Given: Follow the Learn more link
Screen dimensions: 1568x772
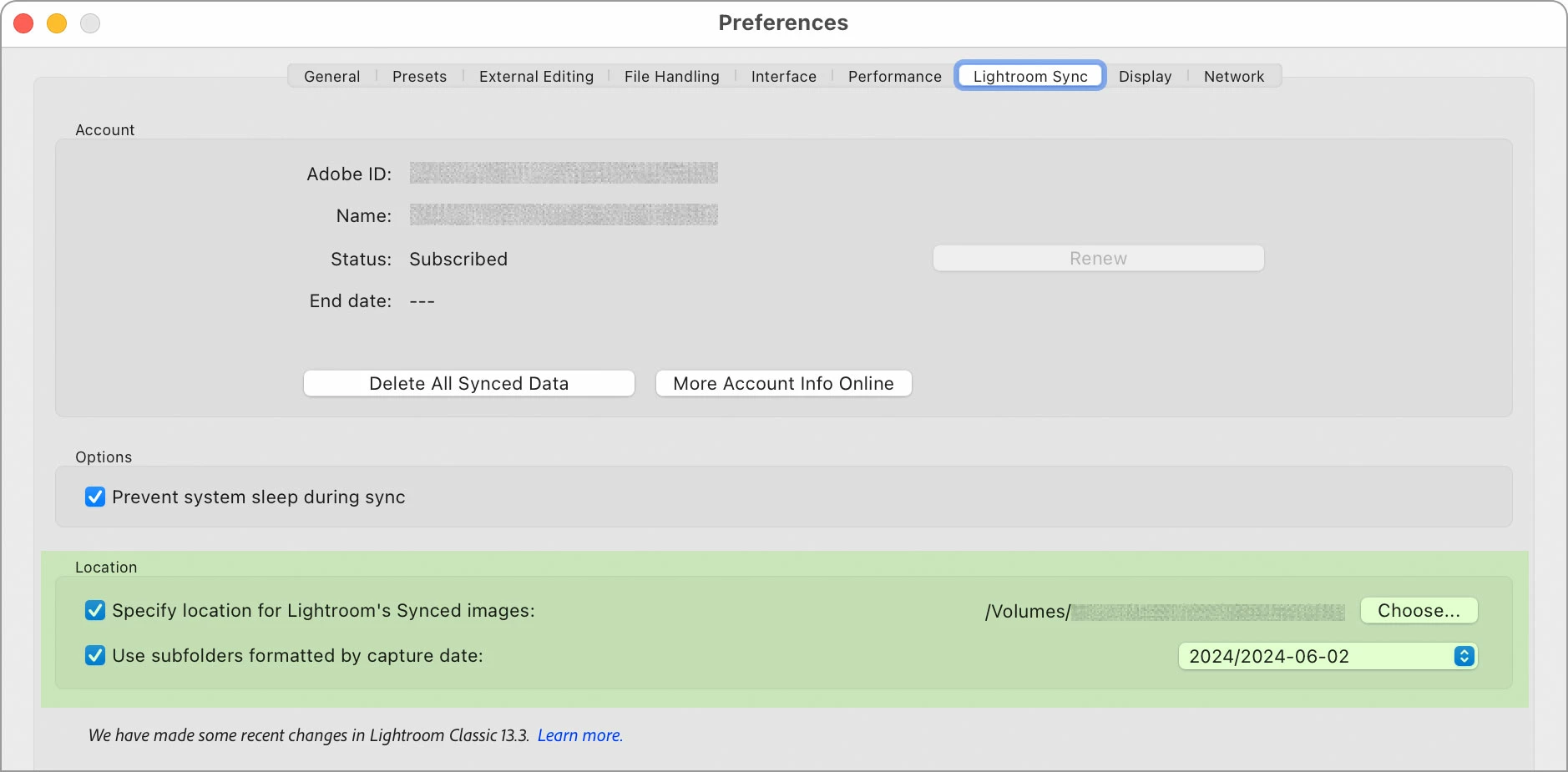Looking at the screenshot, I should [x=579, y=735].
